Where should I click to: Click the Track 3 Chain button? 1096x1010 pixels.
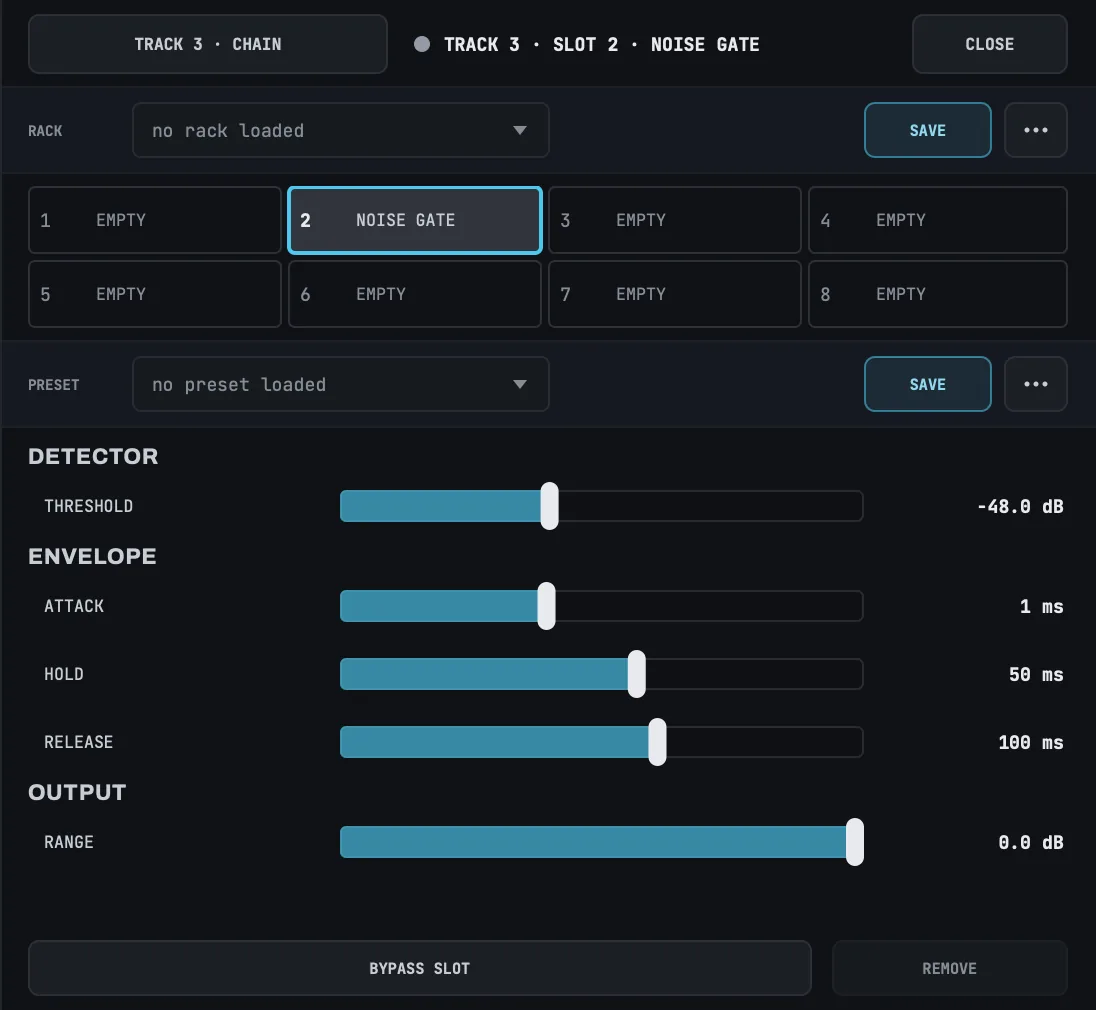tap(208, 44)
